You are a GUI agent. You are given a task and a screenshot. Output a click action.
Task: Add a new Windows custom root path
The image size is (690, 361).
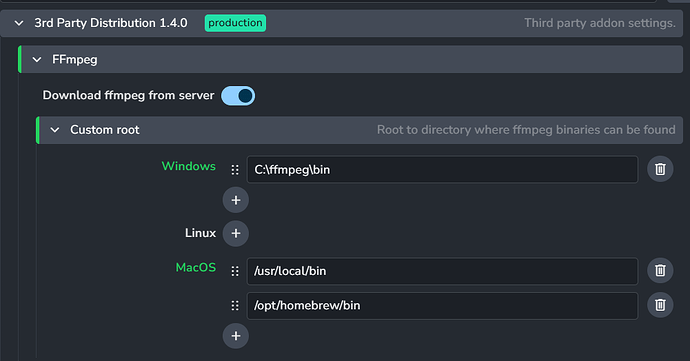coord(236,200)
